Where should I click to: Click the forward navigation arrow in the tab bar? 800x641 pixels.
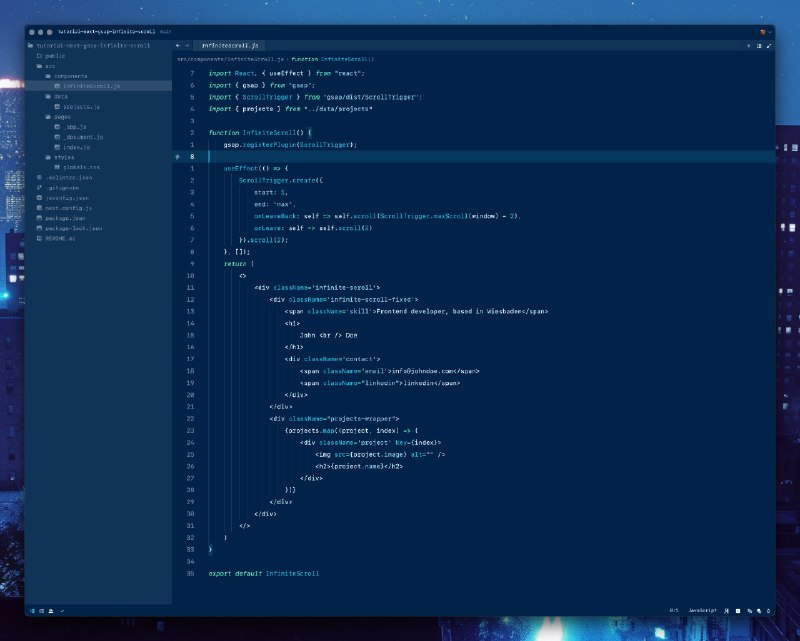point(186,46)
